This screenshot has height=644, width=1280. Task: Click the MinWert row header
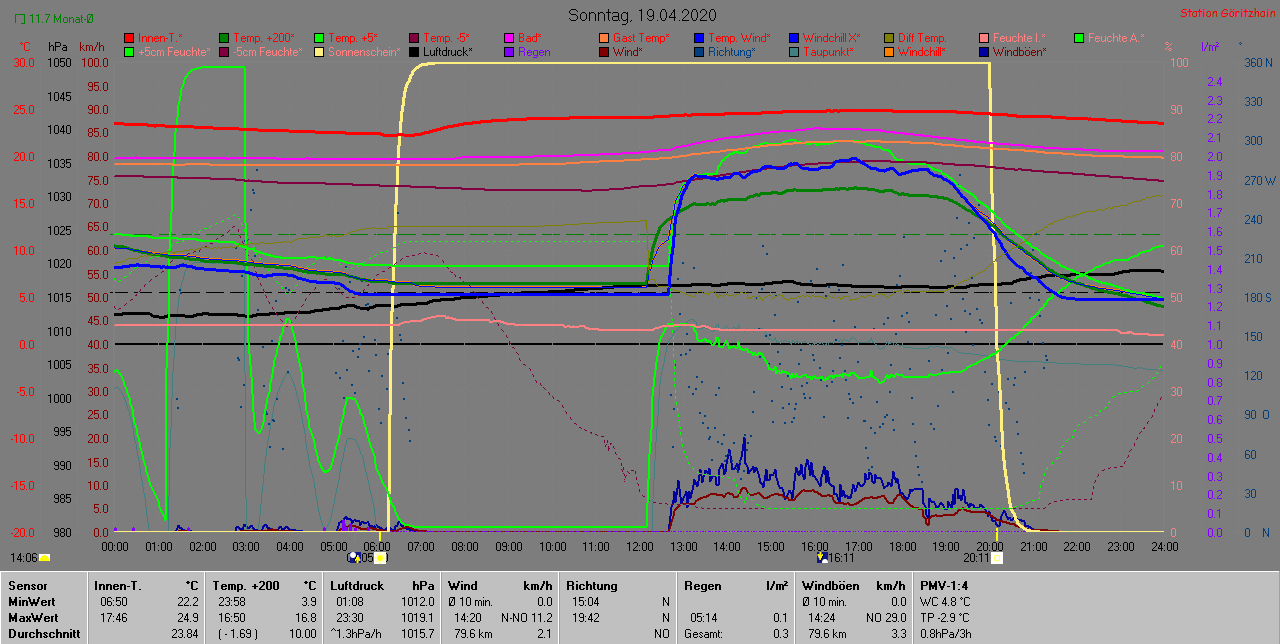tap(33, 601)
